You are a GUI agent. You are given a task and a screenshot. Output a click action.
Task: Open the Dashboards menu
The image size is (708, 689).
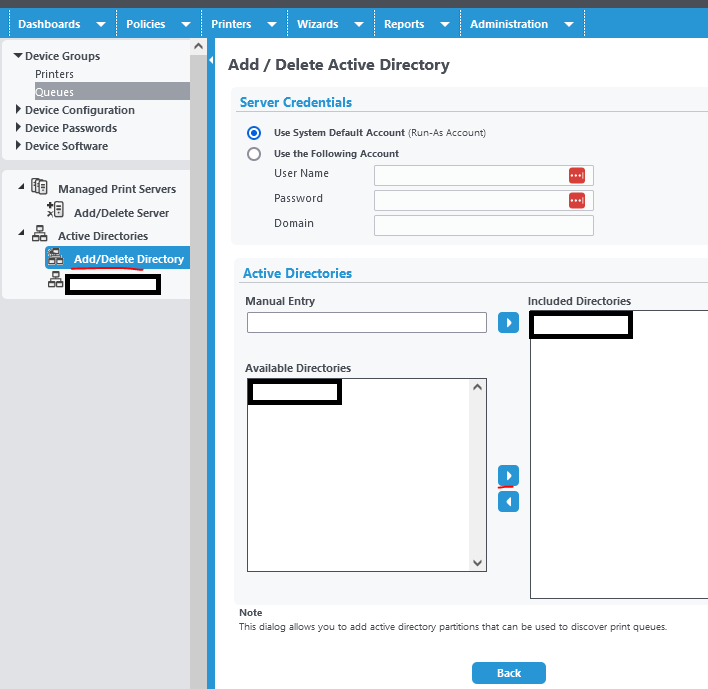pyautogui.click(x=49, y=24)
